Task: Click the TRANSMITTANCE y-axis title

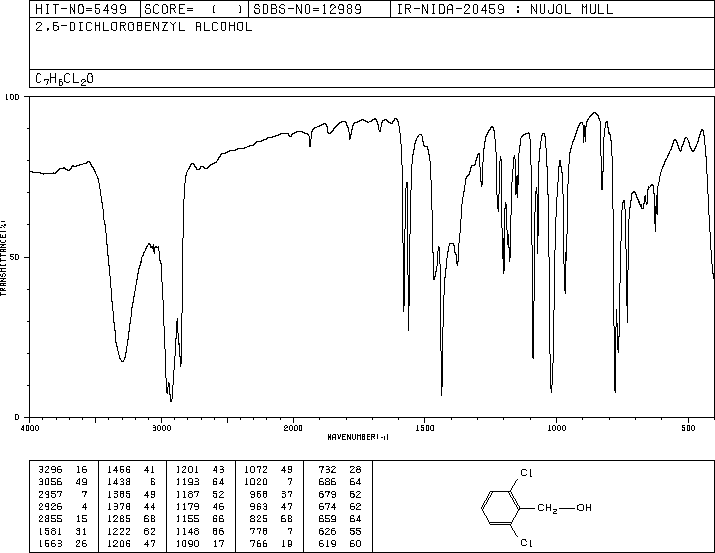Action: 3,258
